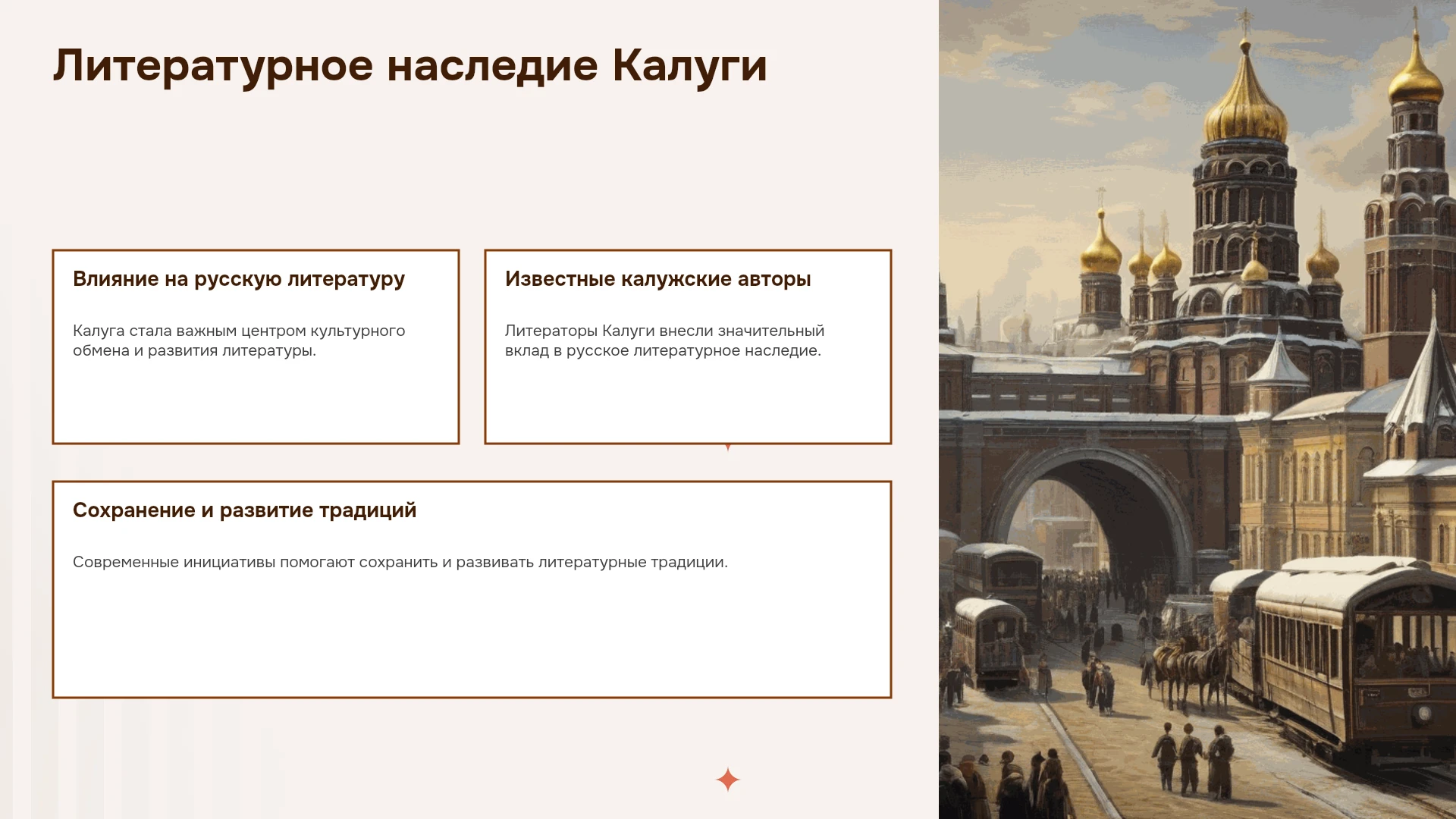Select the heading "Влияние на русскую литературу"
The width and height of the screenshot is (1456, 819).
[x=239, y=279]
